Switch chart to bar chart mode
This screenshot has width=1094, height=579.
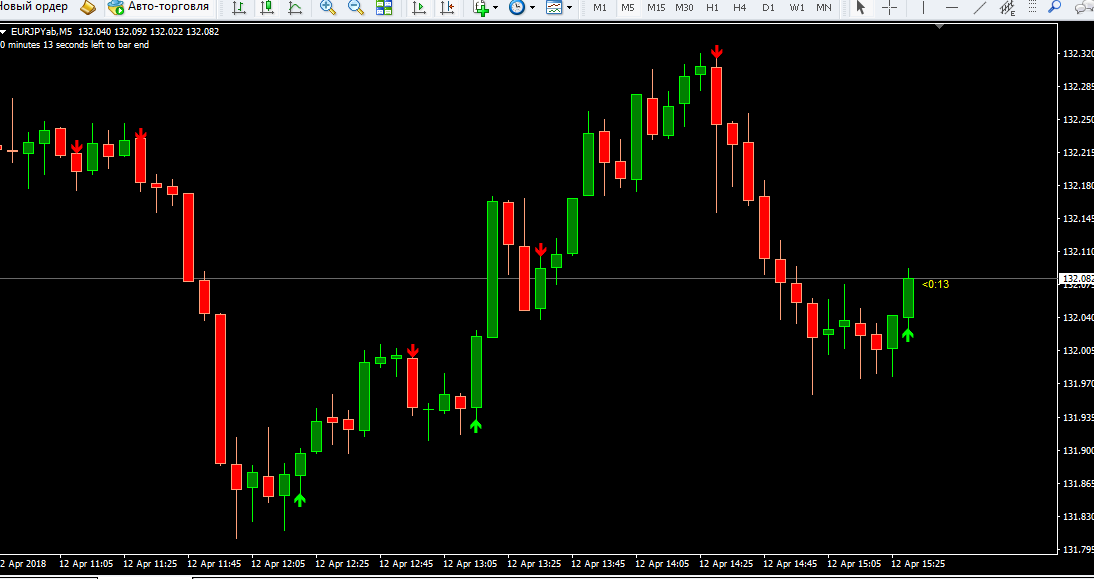[239, 8]
